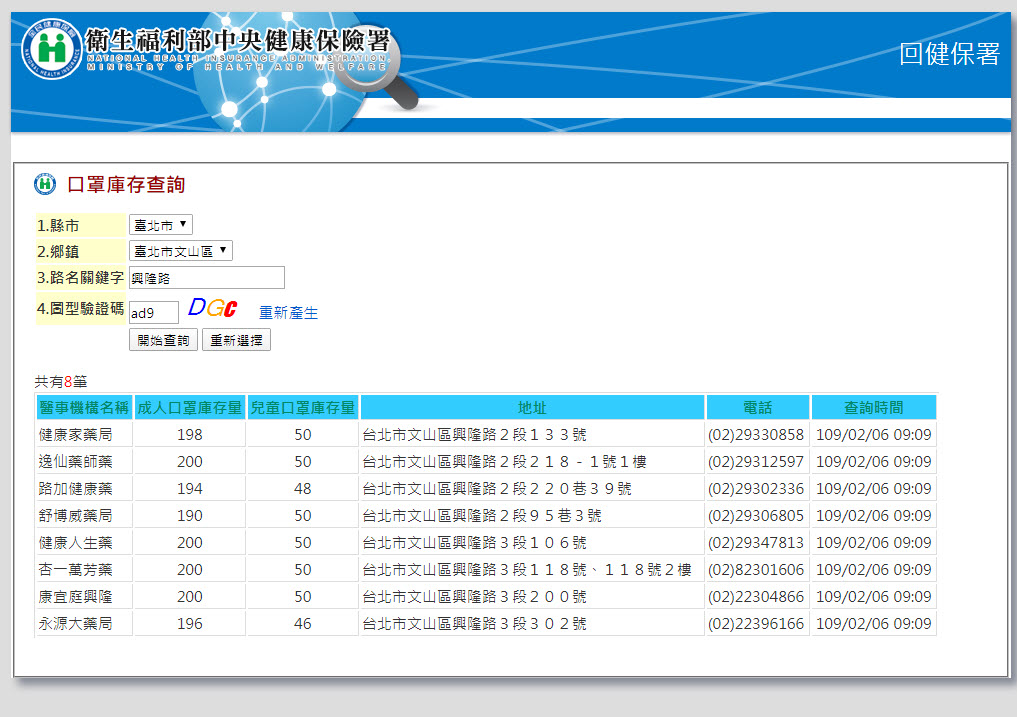Click address 興隆路3段106號

[474, 542]
